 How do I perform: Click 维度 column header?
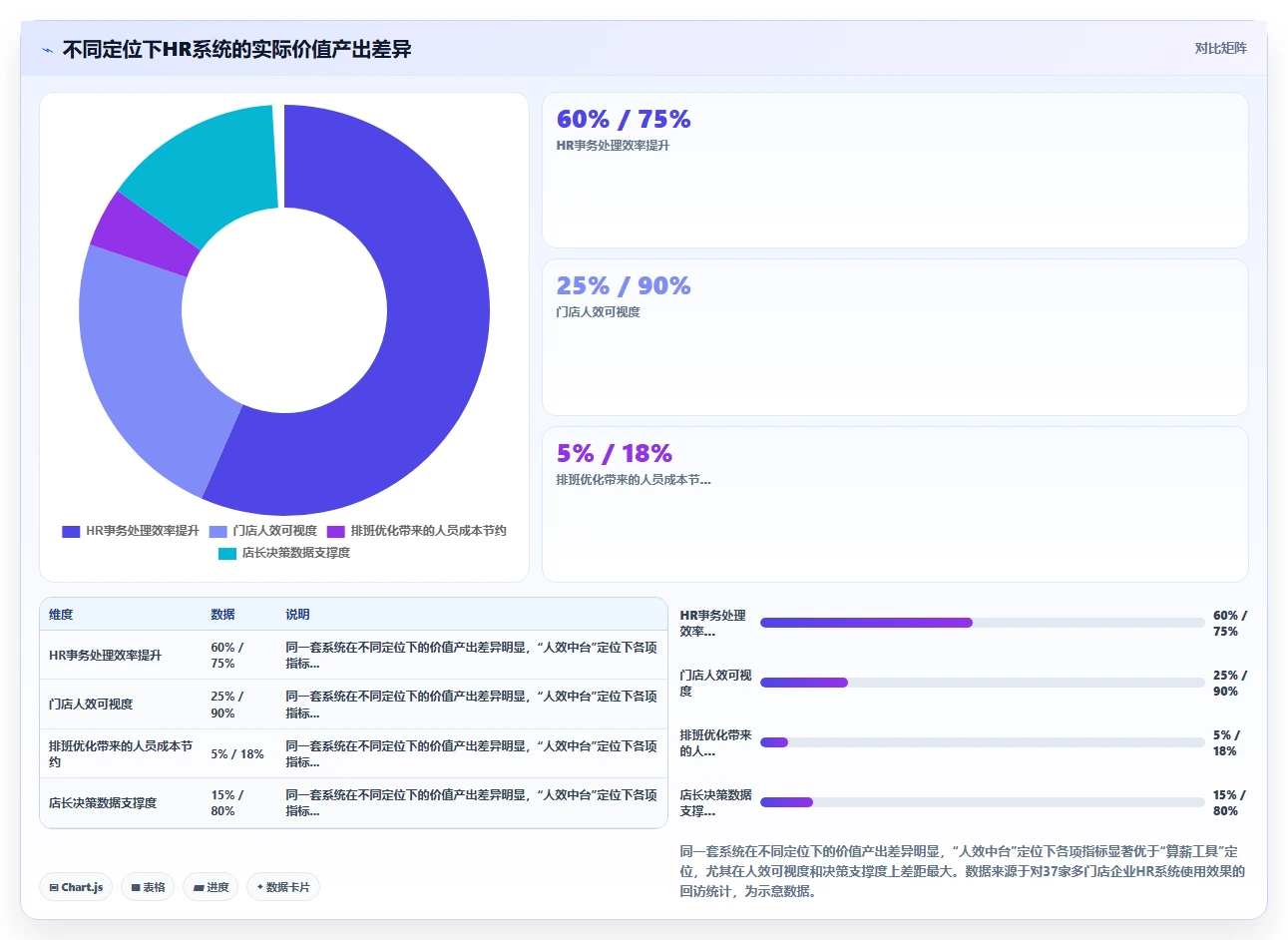point(61,615)
